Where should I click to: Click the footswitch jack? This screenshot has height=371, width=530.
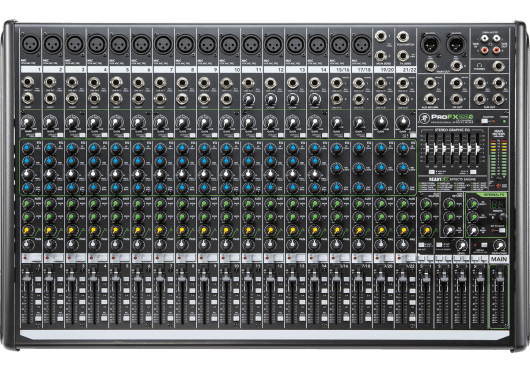pyautogui.click(x=403, y=36)
